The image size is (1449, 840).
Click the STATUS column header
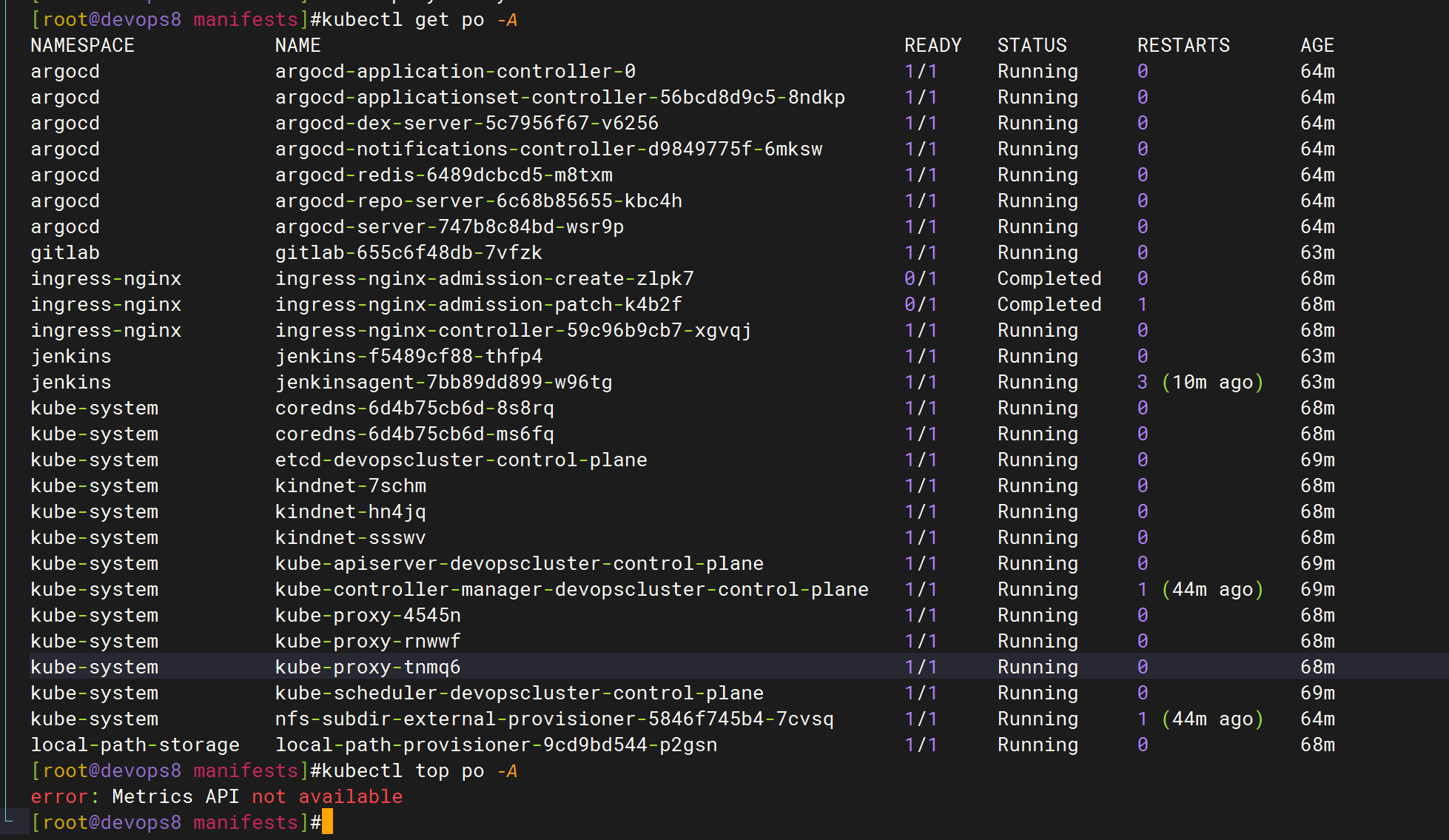point(1032,45)
